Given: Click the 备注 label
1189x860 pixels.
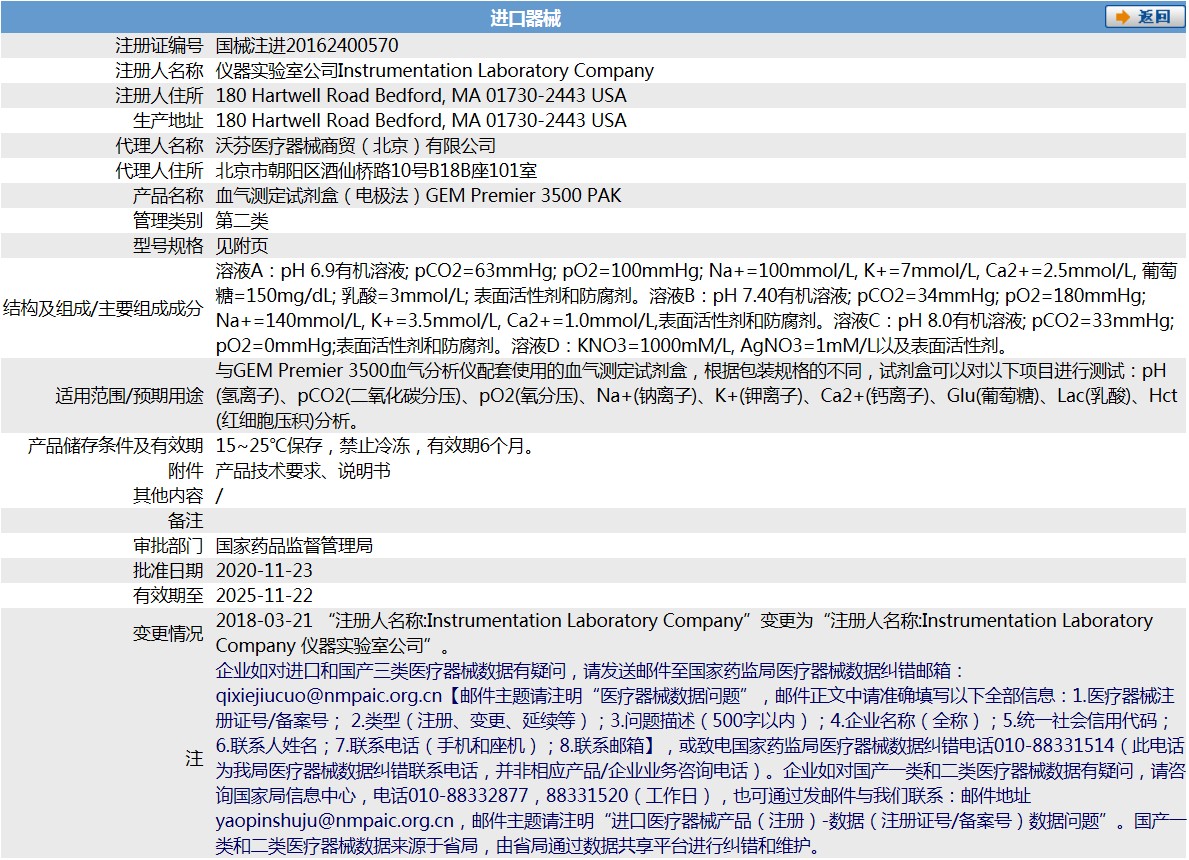Looking at the screenshot, I should point(186,521).
